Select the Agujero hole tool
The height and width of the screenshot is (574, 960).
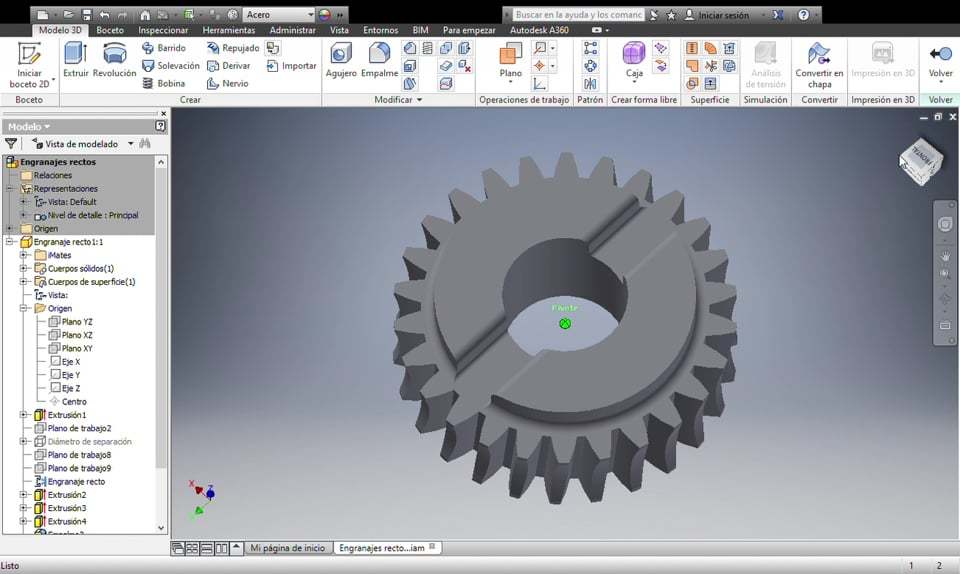coord(341,60)
